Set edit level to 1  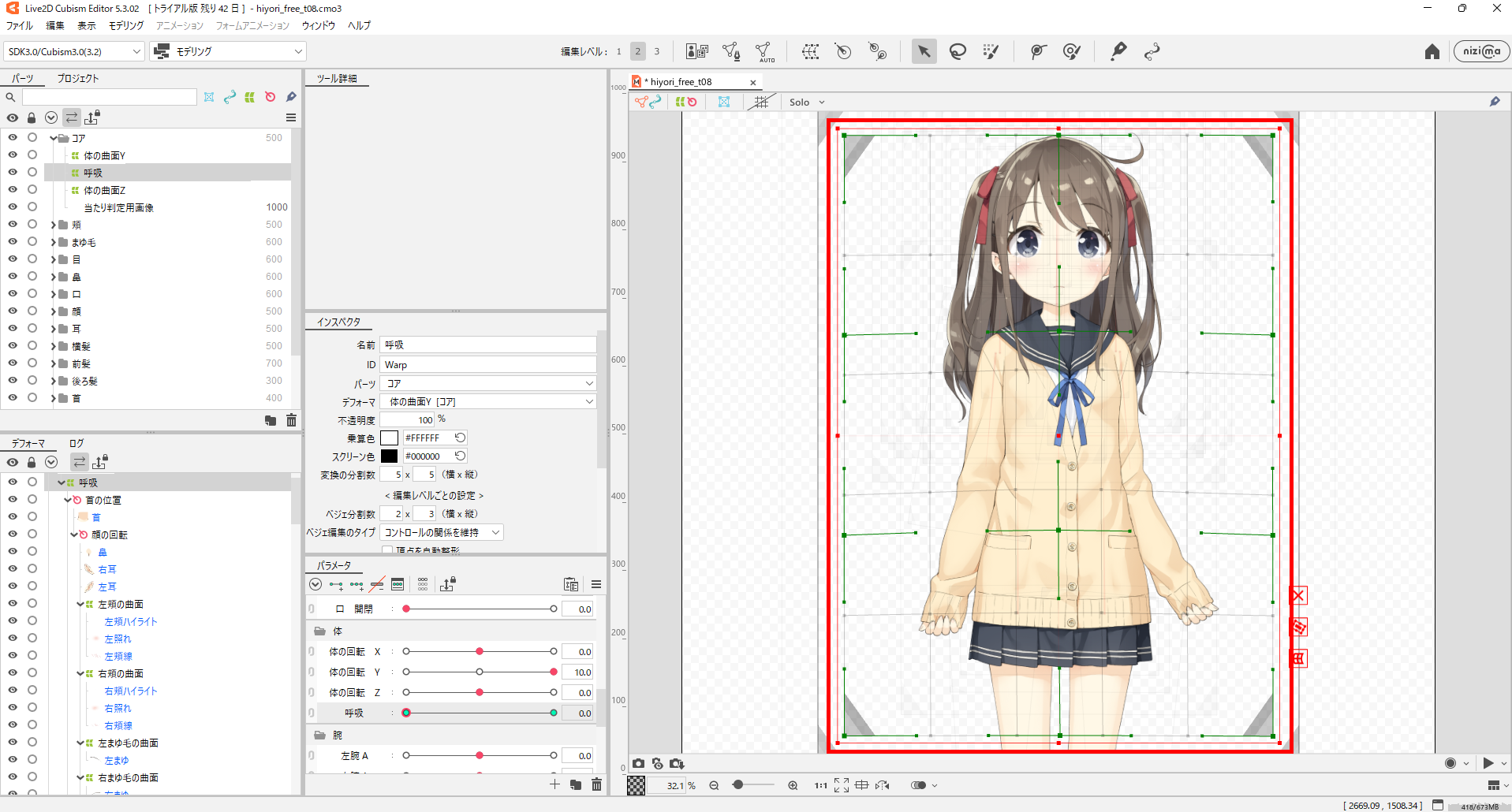619,51
